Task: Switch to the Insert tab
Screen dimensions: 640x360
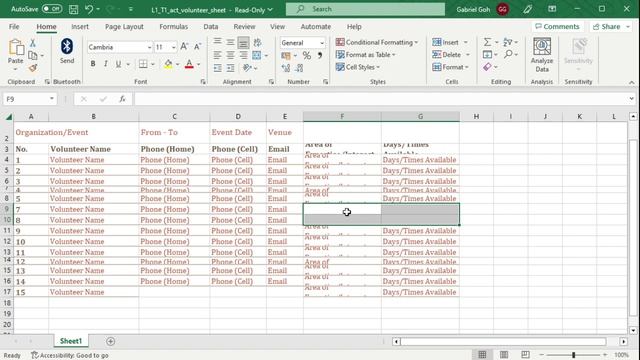Action: pyautogui.click(x=80, y=27)
